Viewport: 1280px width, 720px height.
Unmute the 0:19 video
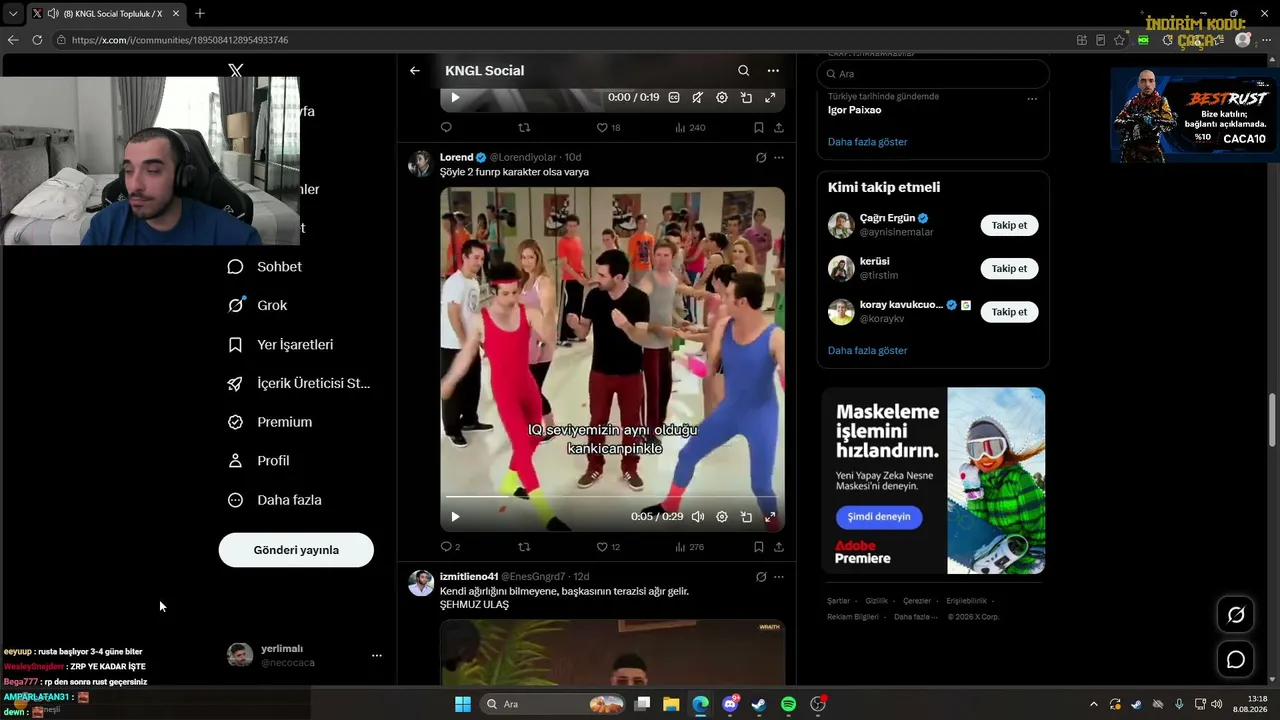(x=698, y=97)
